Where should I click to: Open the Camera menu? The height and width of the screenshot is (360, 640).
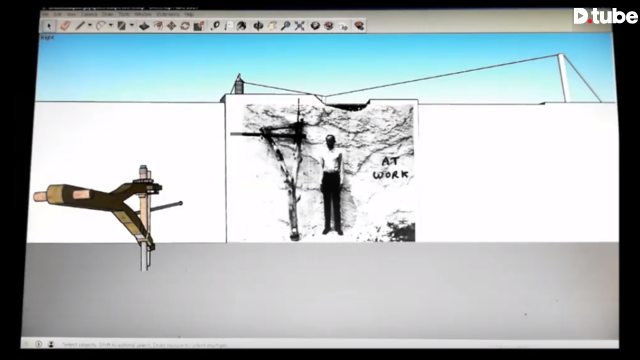pos(89,14)
